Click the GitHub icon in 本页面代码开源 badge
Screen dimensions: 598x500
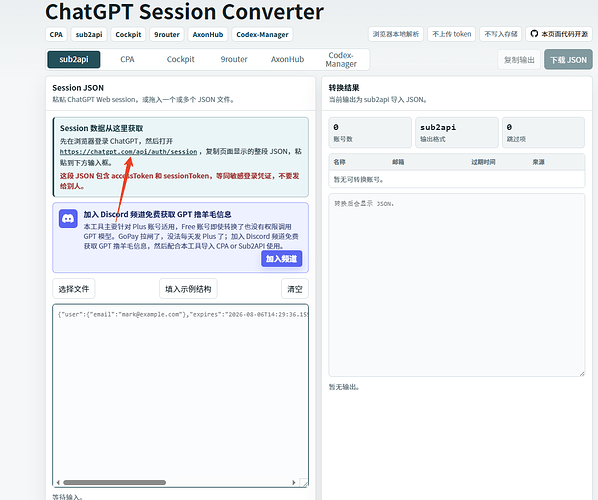tap(534, 34)
